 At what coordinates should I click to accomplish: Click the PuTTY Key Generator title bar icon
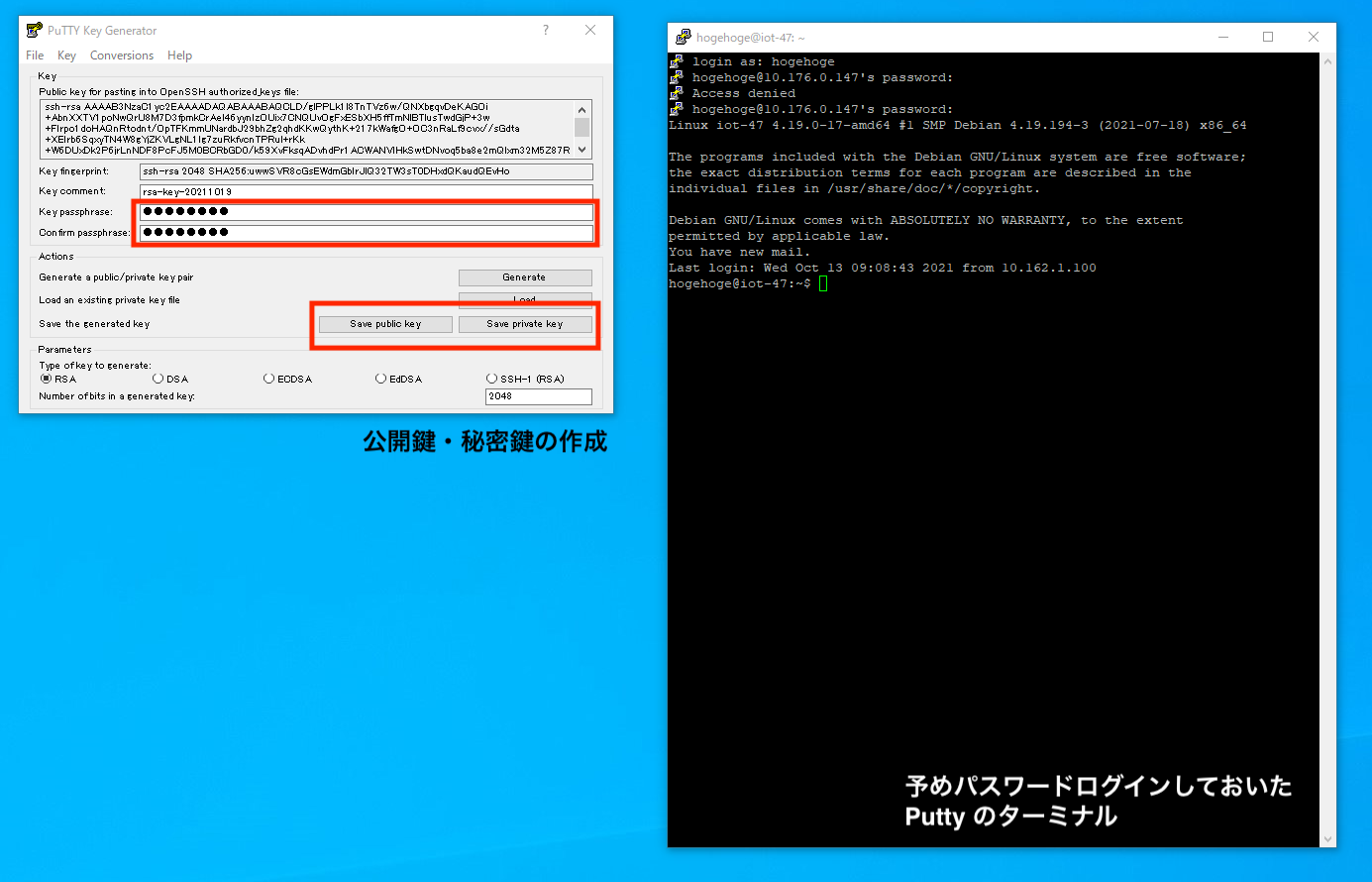(x=34, y=31)
